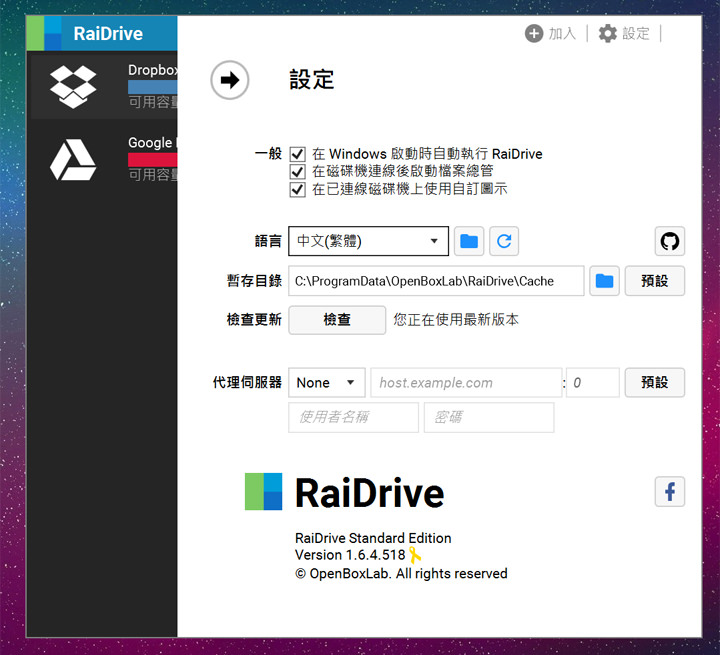Click the 檢查 update check button

(x=337, y=320)
